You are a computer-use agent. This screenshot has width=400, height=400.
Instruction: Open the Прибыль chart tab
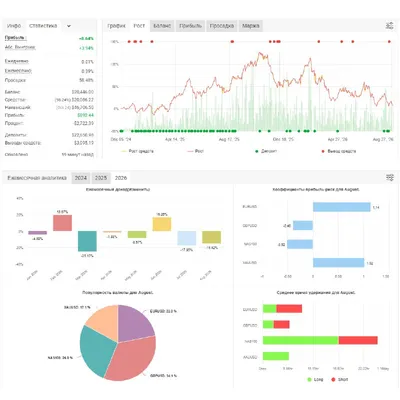[190, 26]
